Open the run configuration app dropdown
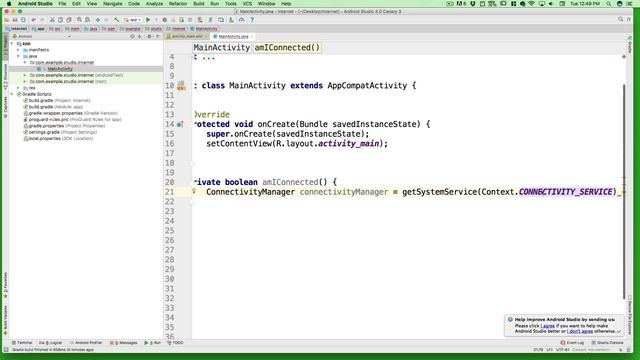 coord(133,20)
